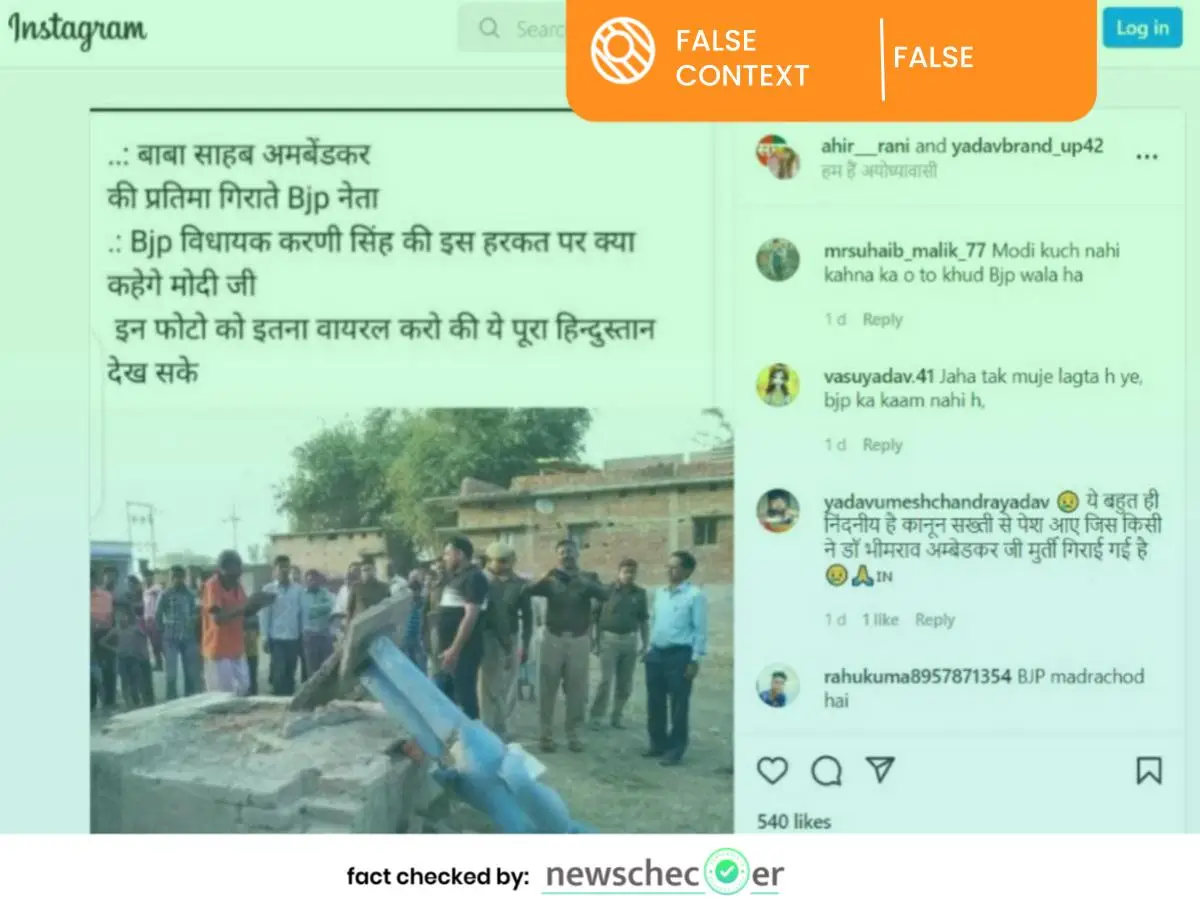1200x900 pixels.
Task: Open yadavbrand_up42 profile link
Action: point(1027,146)
